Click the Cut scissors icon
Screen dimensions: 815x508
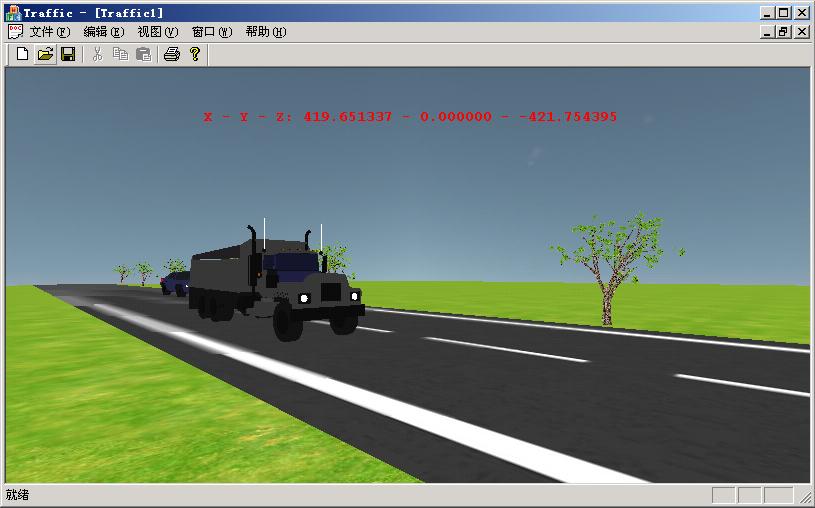tap(97, 54)
